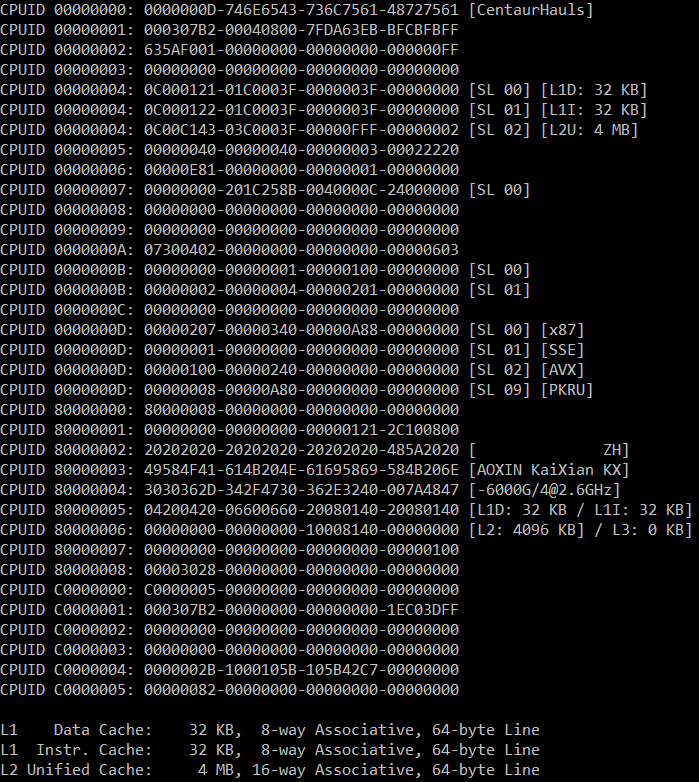Click the value 00000603 on leaf 0000000A
Image resolution: width=699 pixels, height=782 pixels.
point(423,249)
